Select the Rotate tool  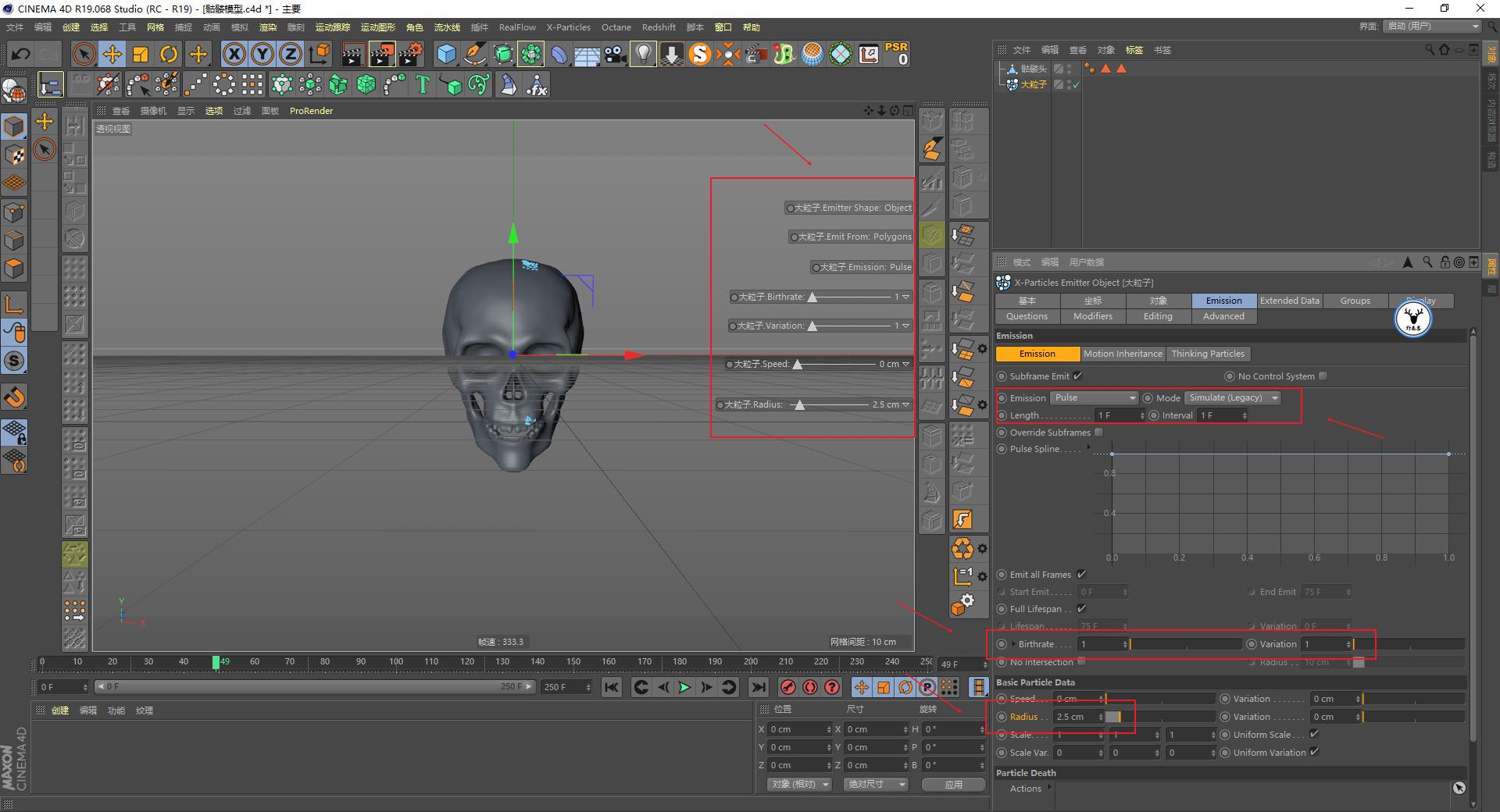tap(170, 54)
